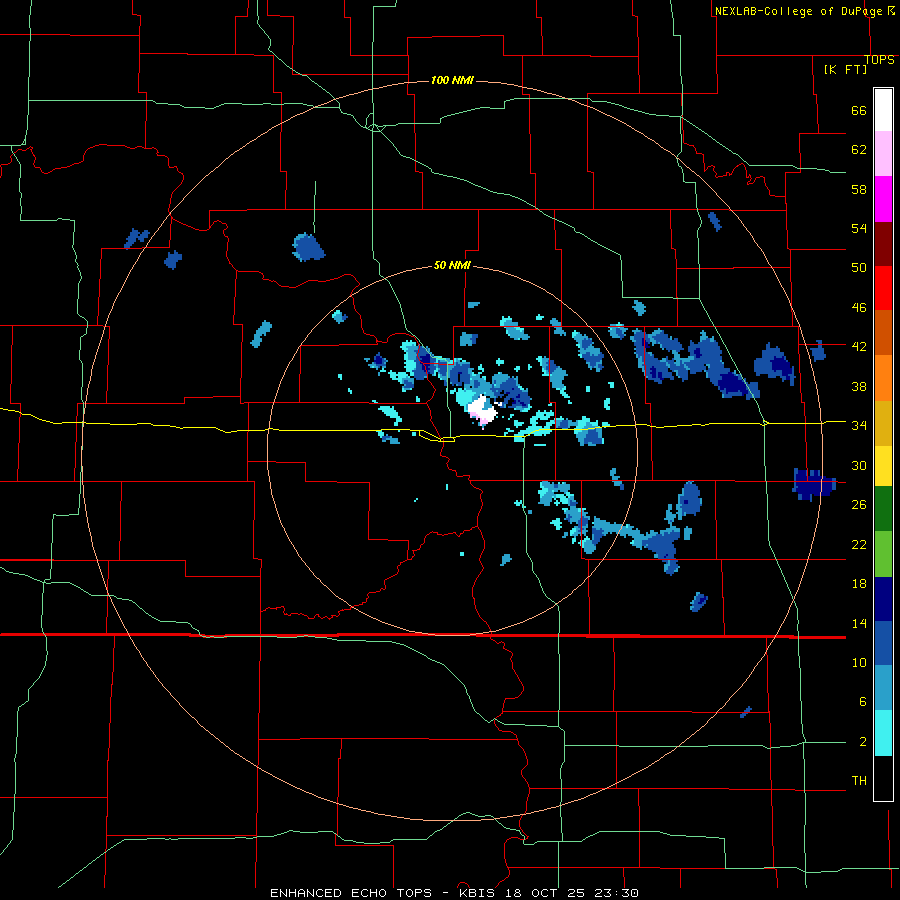Image resolution: width=900 pixels, height=900 pixels.
Task: Click the "54" scale label
Action: pyautogui.click(x=859, y=228)
